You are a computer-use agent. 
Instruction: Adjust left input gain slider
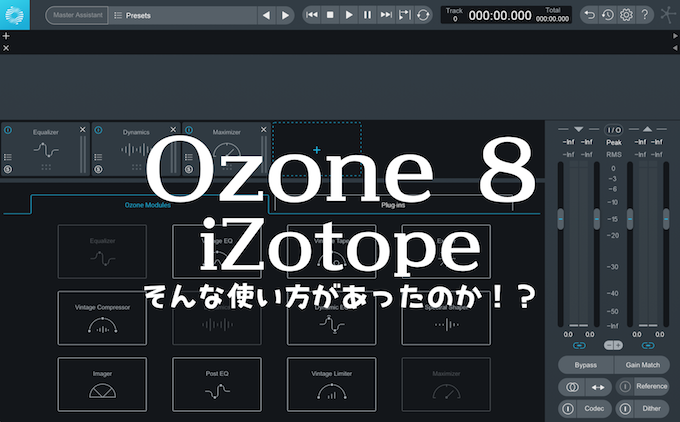(x=561, y=219)
